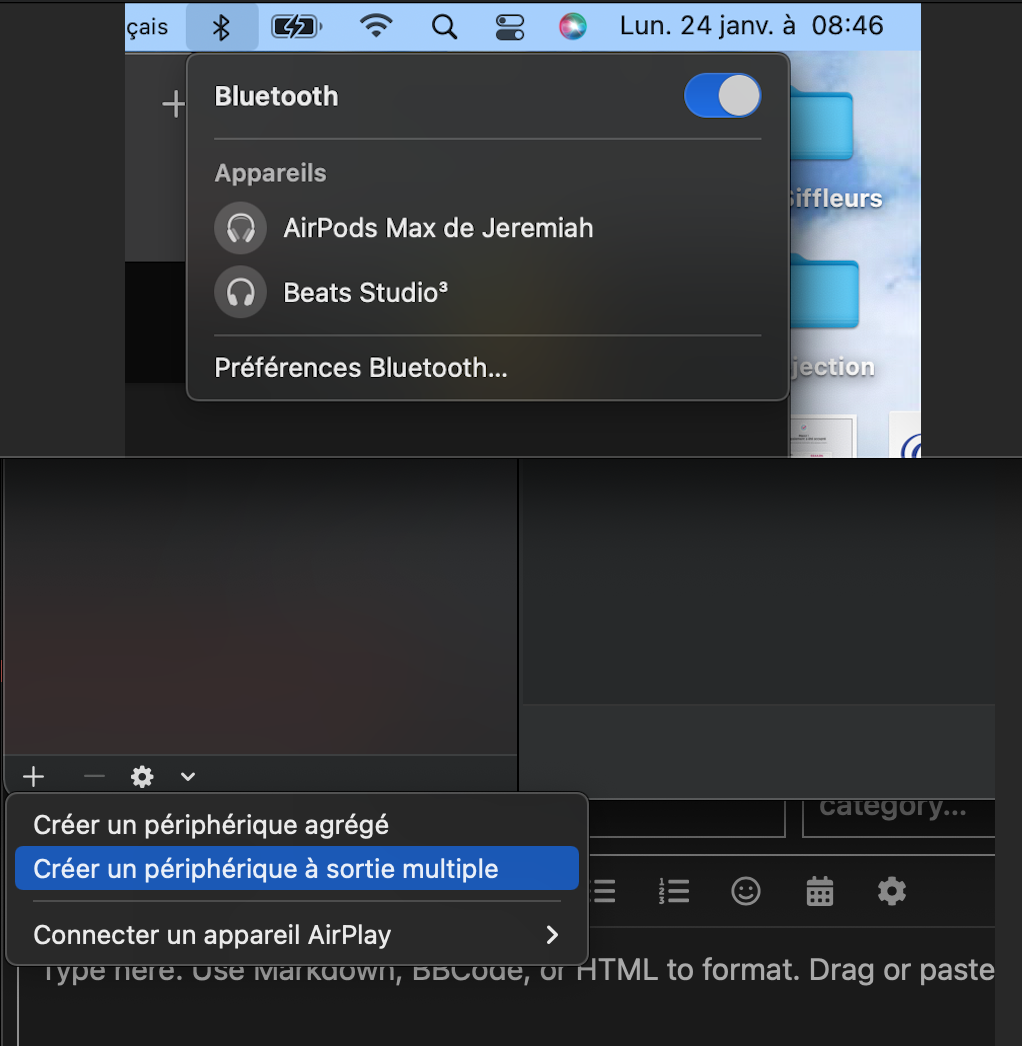This screenshot has width=1022, height=1046.
Task: Open the blue folder labeled iffleurs on desktop
Action: coord(822,123)
